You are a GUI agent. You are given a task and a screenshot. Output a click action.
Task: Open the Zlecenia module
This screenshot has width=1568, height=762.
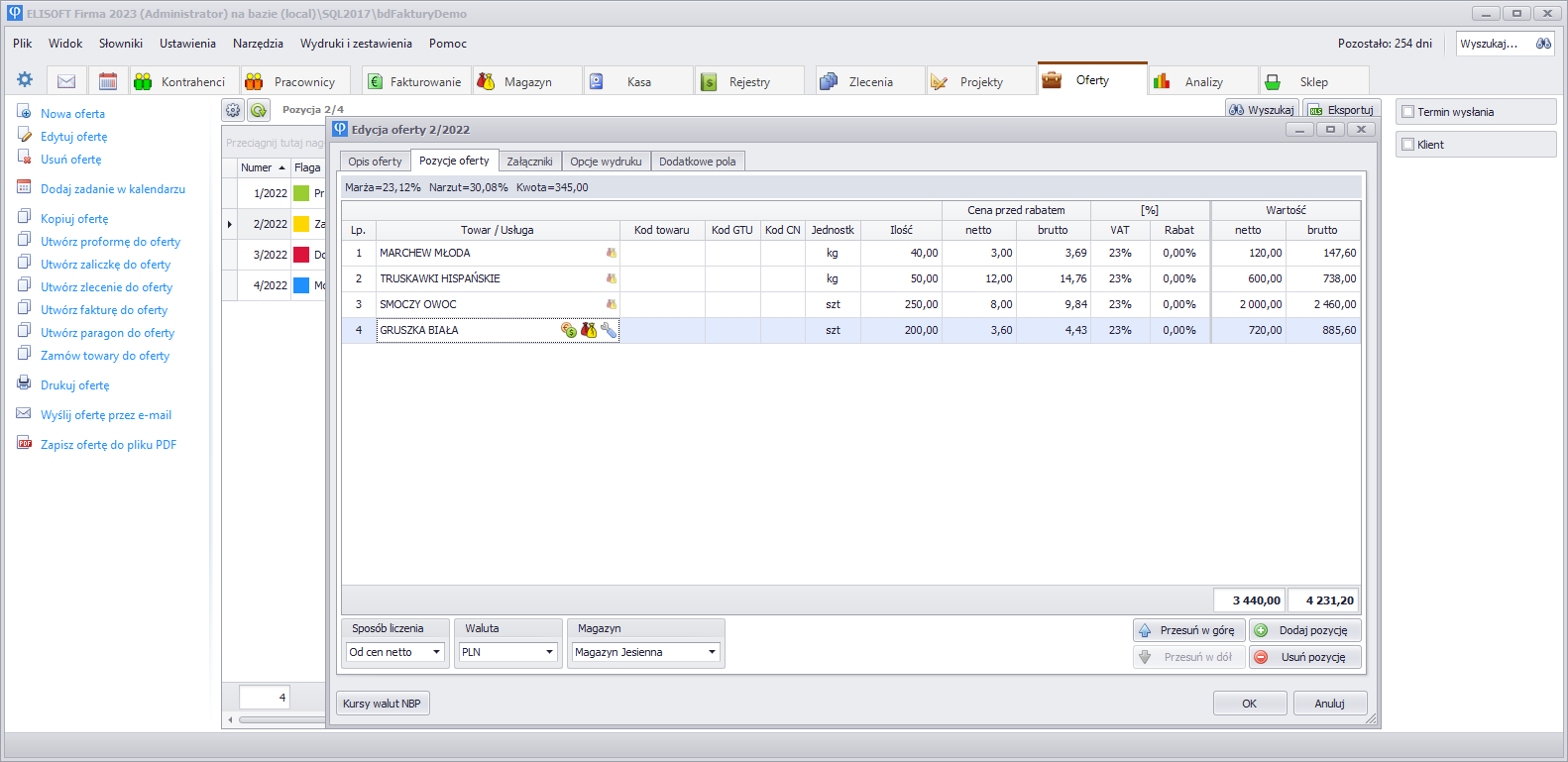(x=870, y=81)
